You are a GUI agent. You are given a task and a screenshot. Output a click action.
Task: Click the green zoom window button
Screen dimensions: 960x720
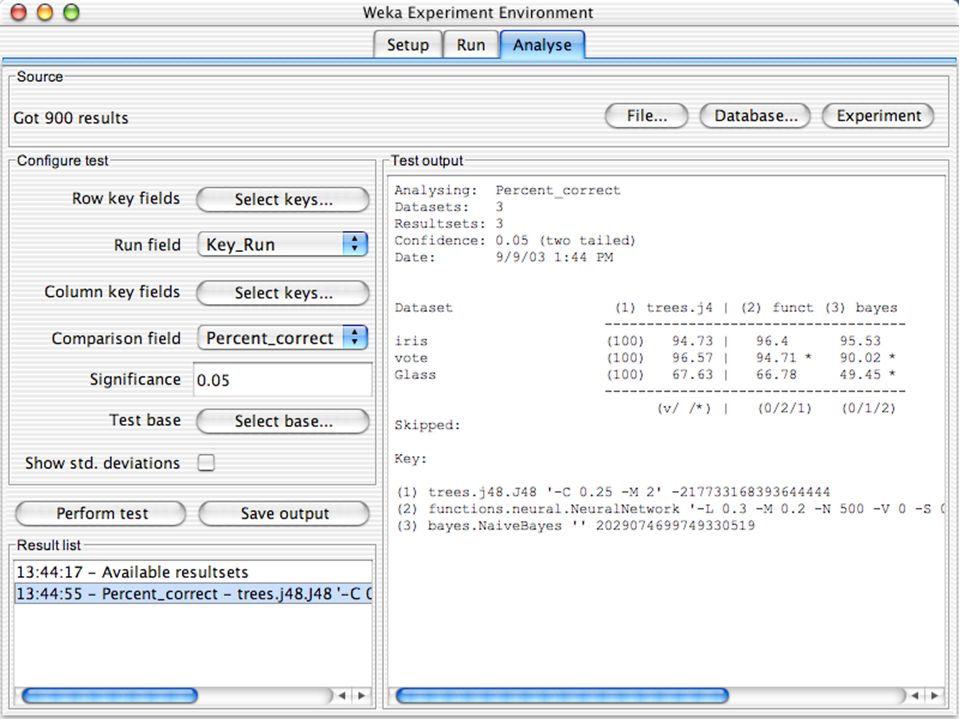72,12
